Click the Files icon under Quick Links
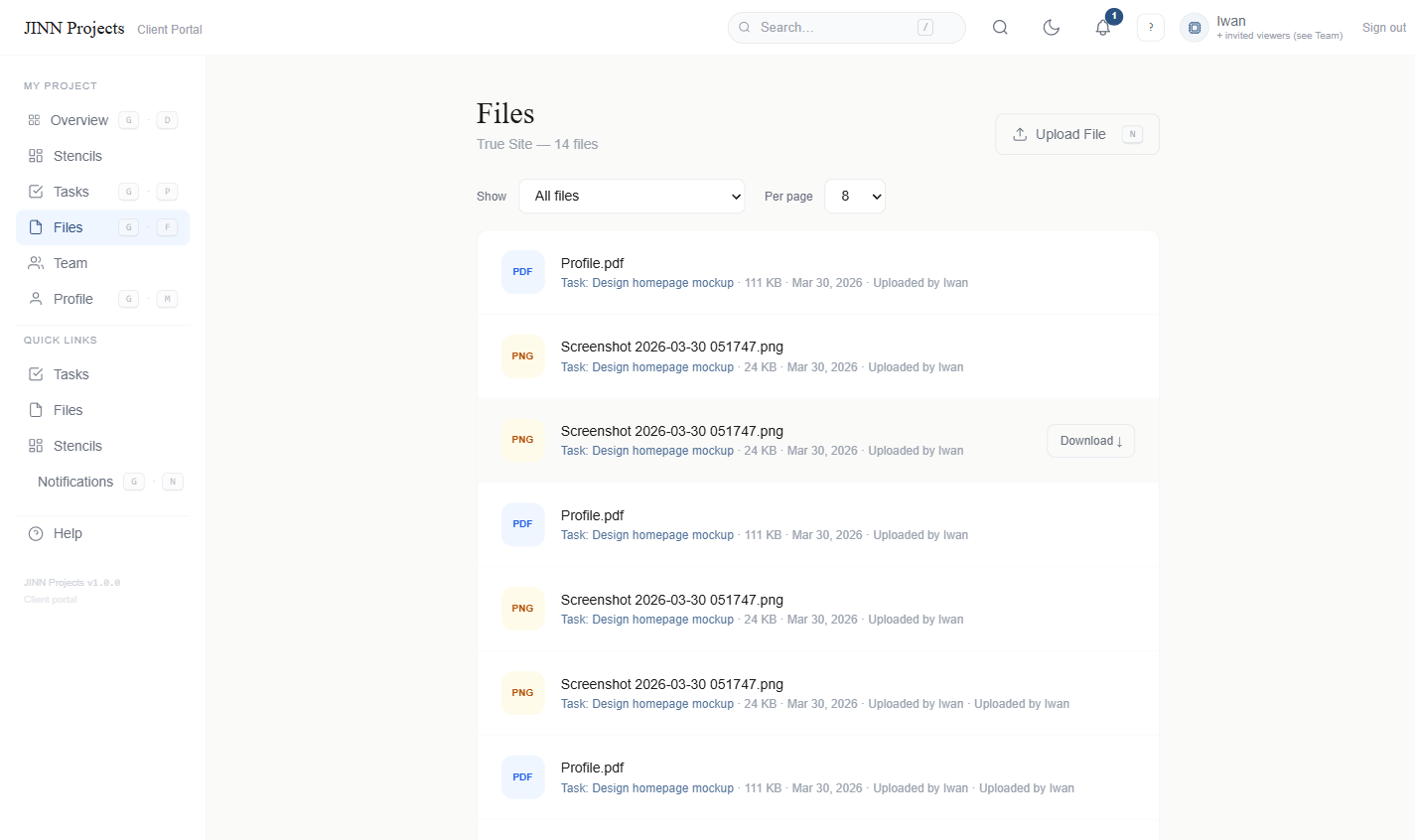1415x840 pixels. [x=36, y=410]
